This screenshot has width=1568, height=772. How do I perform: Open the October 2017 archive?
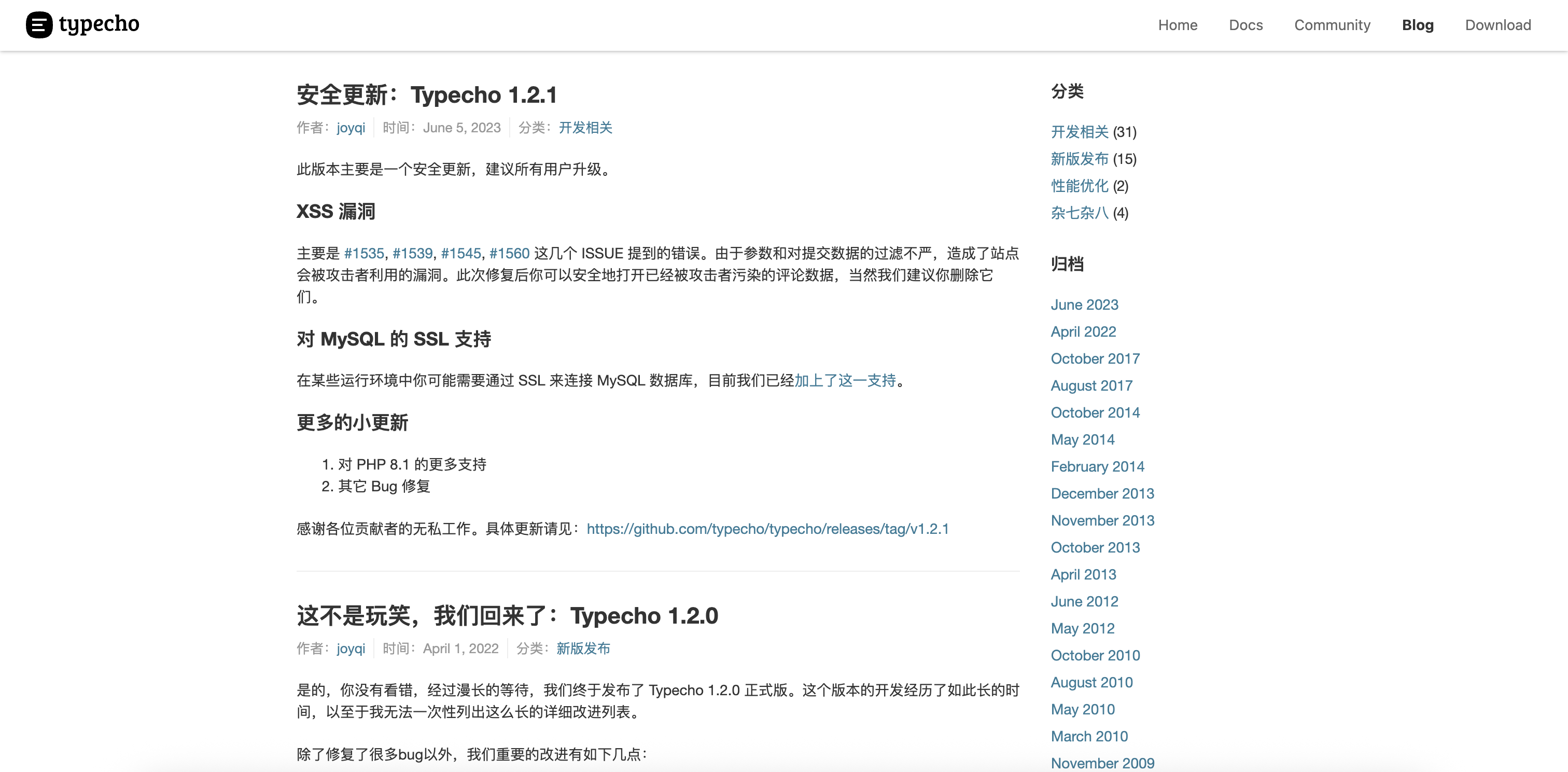coord(1095,359)
